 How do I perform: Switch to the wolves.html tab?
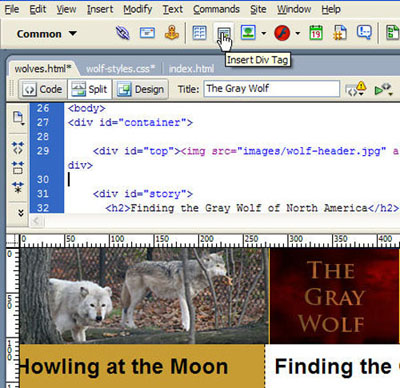point(43,69)
